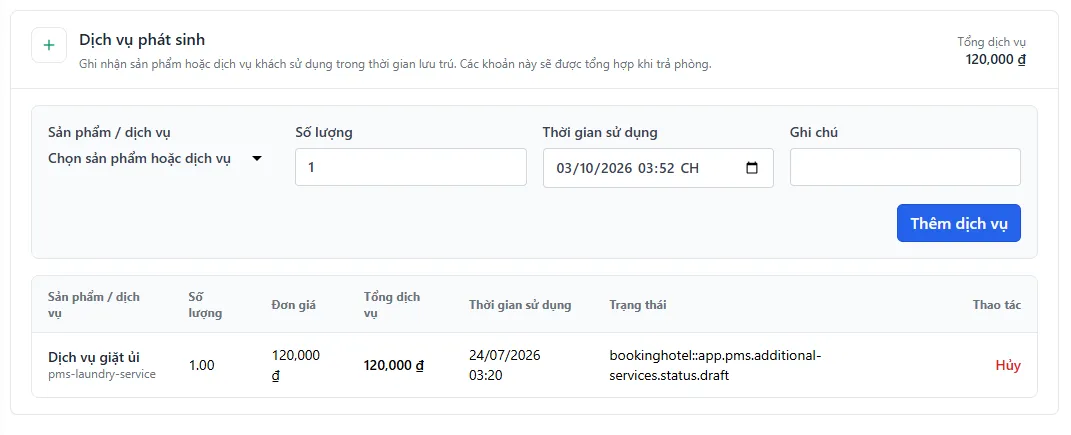This screenshot has height=435, width=1071.
Task: Click the quantity value 1.00
Action: (201, 365)
